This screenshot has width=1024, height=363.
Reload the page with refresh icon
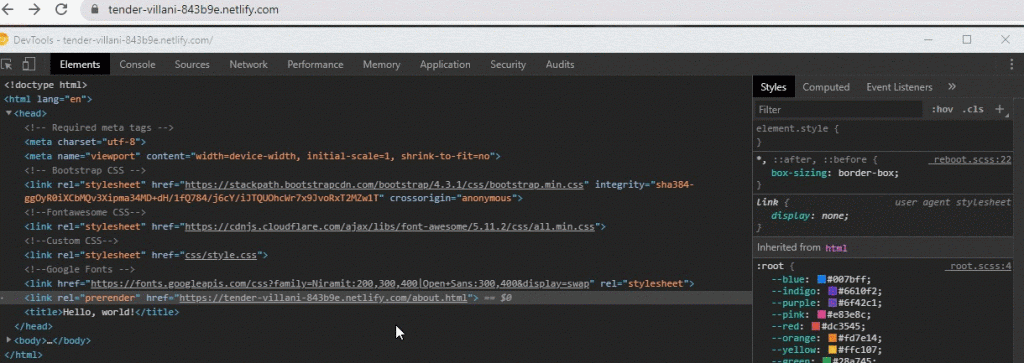point(61,9)
